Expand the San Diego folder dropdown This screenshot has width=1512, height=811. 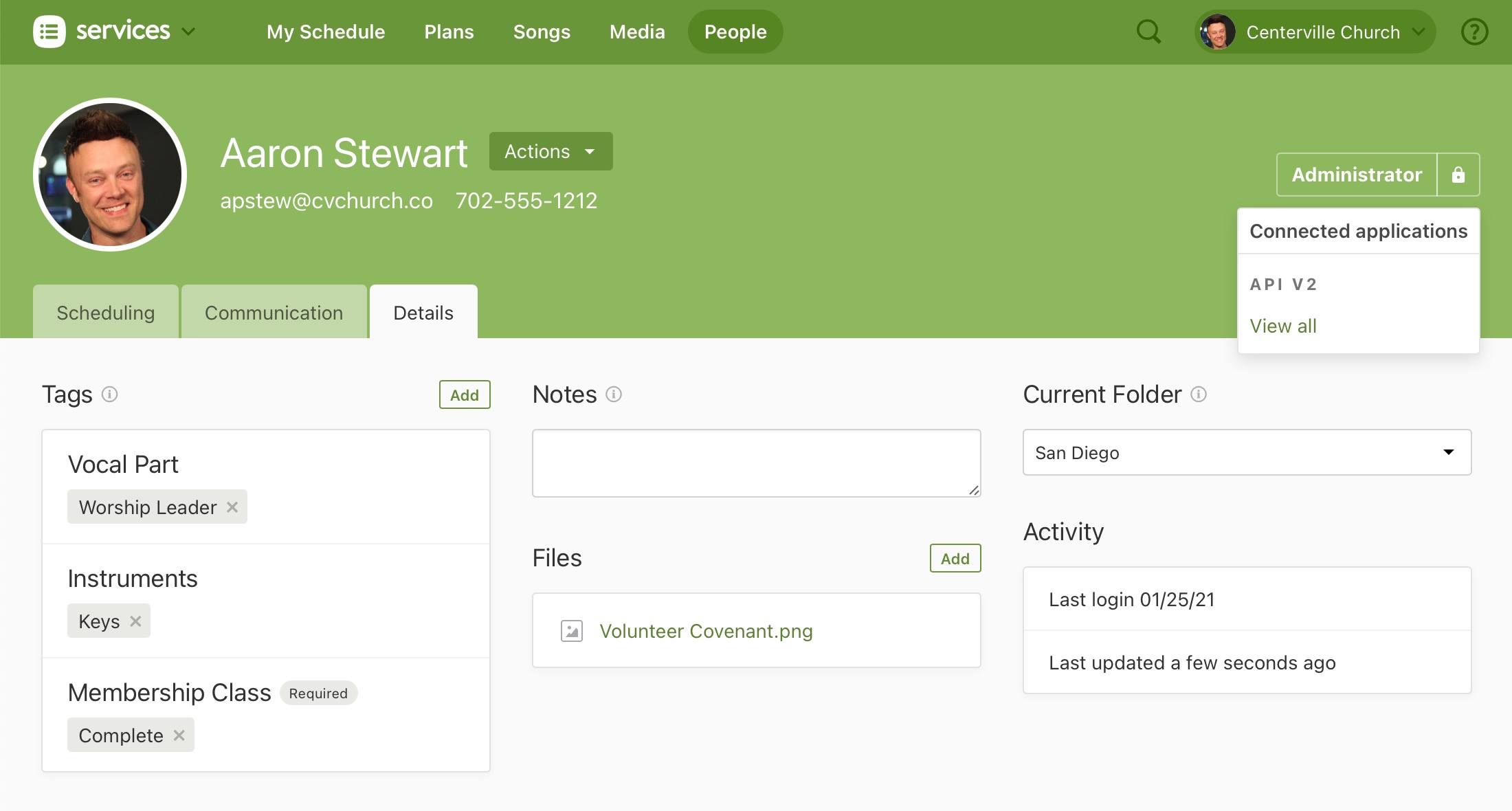[x=1247, y=452]
